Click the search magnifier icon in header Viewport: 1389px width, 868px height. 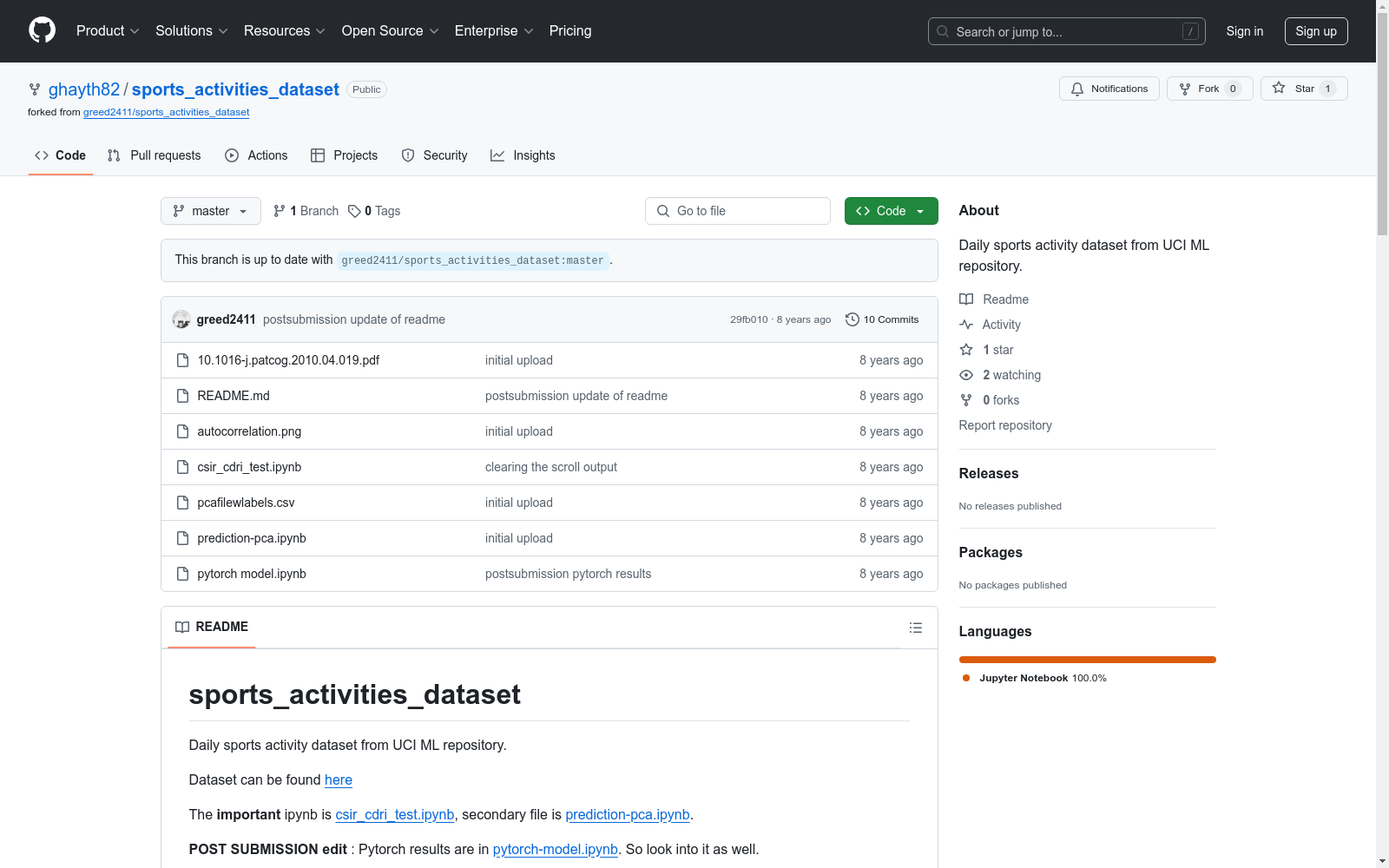coord(943,31)
